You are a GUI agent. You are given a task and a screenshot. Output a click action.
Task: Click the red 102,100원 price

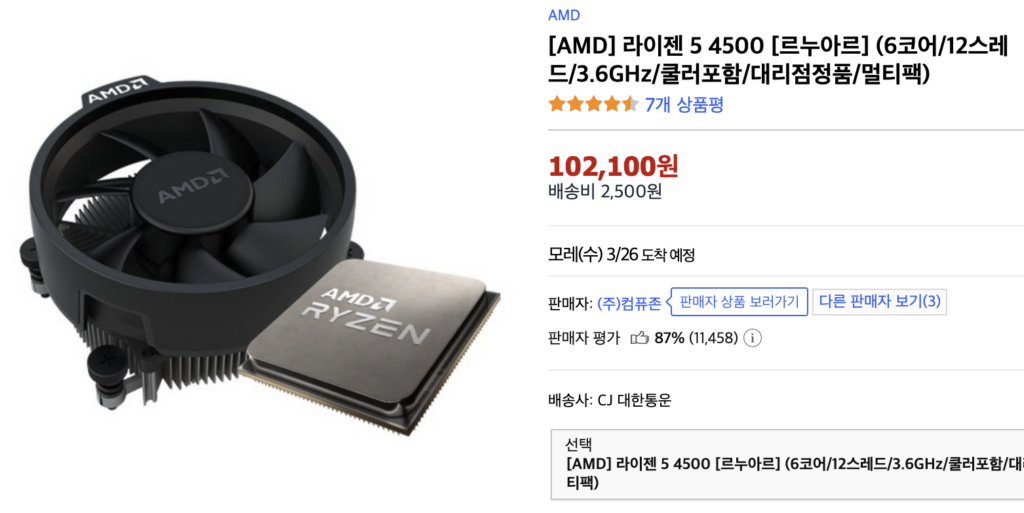click(x=613, y=166)
